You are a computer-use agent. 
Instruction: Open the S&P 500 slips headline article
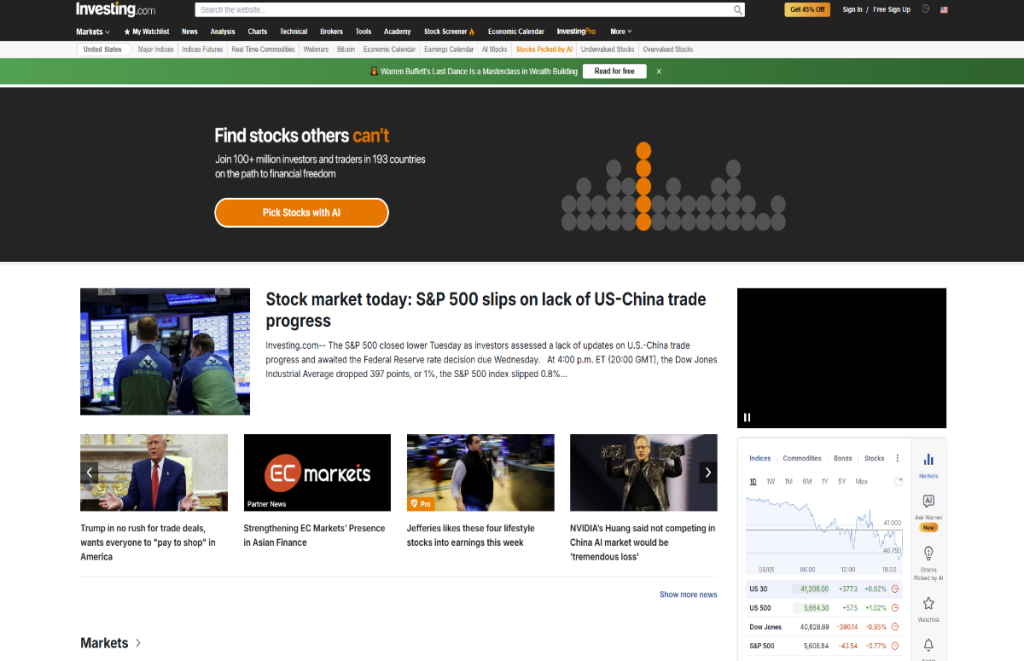click(x=485, y=310)
